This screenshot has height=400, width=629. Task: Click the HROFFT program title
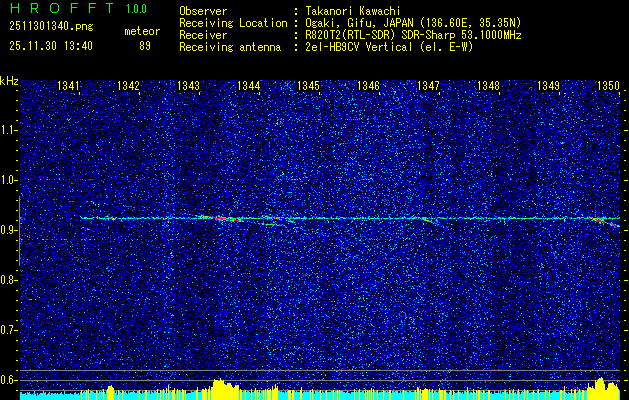pos(62,8)
